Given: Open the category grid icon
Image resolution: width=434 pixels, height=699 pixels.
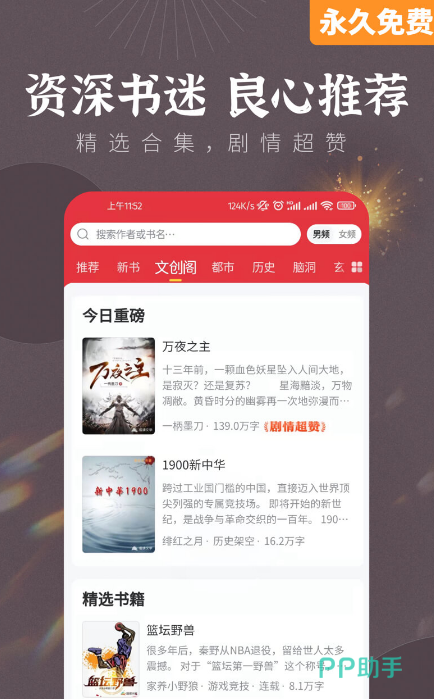Looking at the screenshot, I should (x=357, y=267).
